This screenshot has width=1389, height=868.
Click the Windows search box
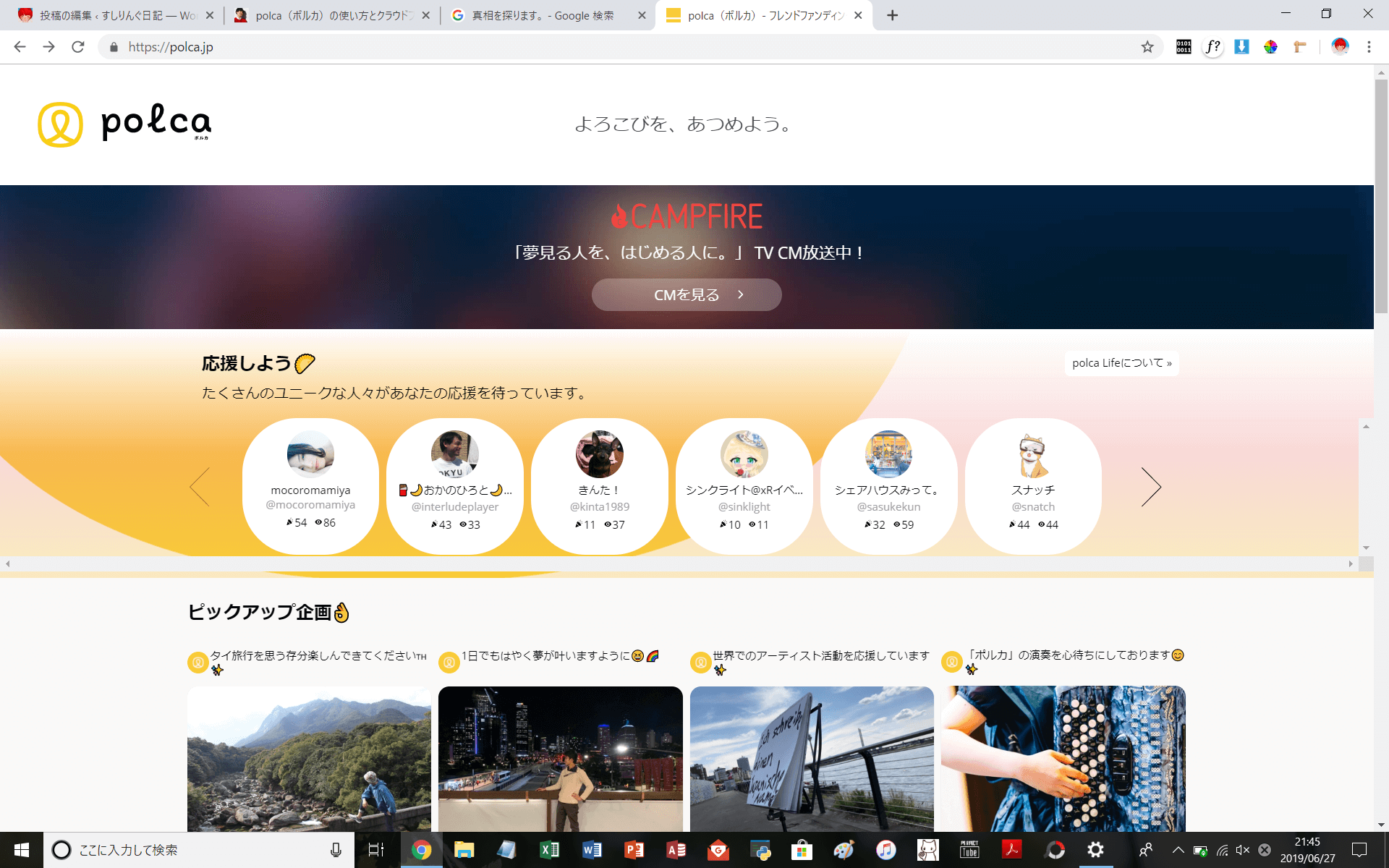199,850
